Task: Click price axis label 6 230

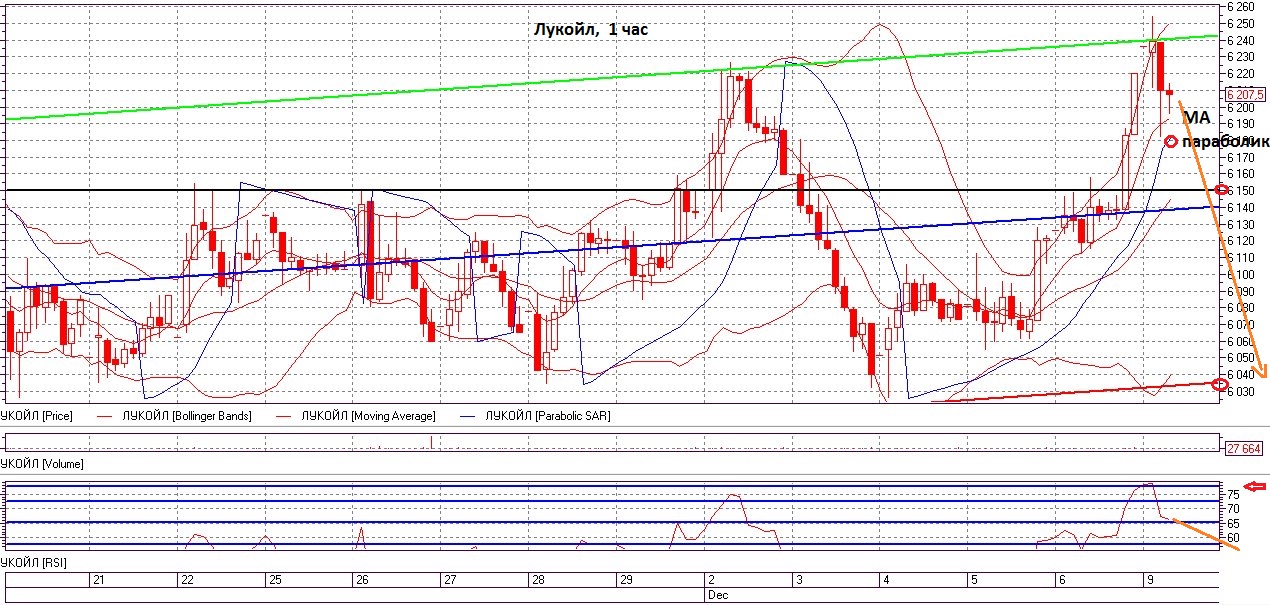Action: tap(1241, 57)
